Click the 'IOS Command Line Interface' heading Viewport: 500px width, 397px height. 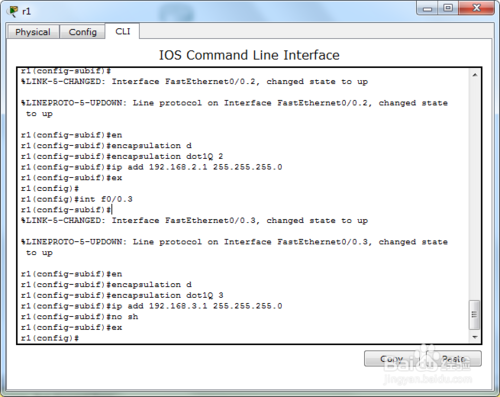[x=249, y=55]
